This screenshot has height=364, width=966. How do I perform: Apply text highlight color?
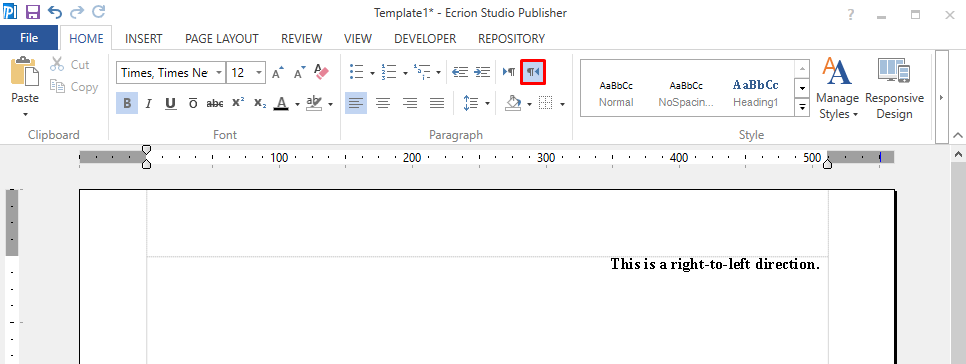click(314, 103)
